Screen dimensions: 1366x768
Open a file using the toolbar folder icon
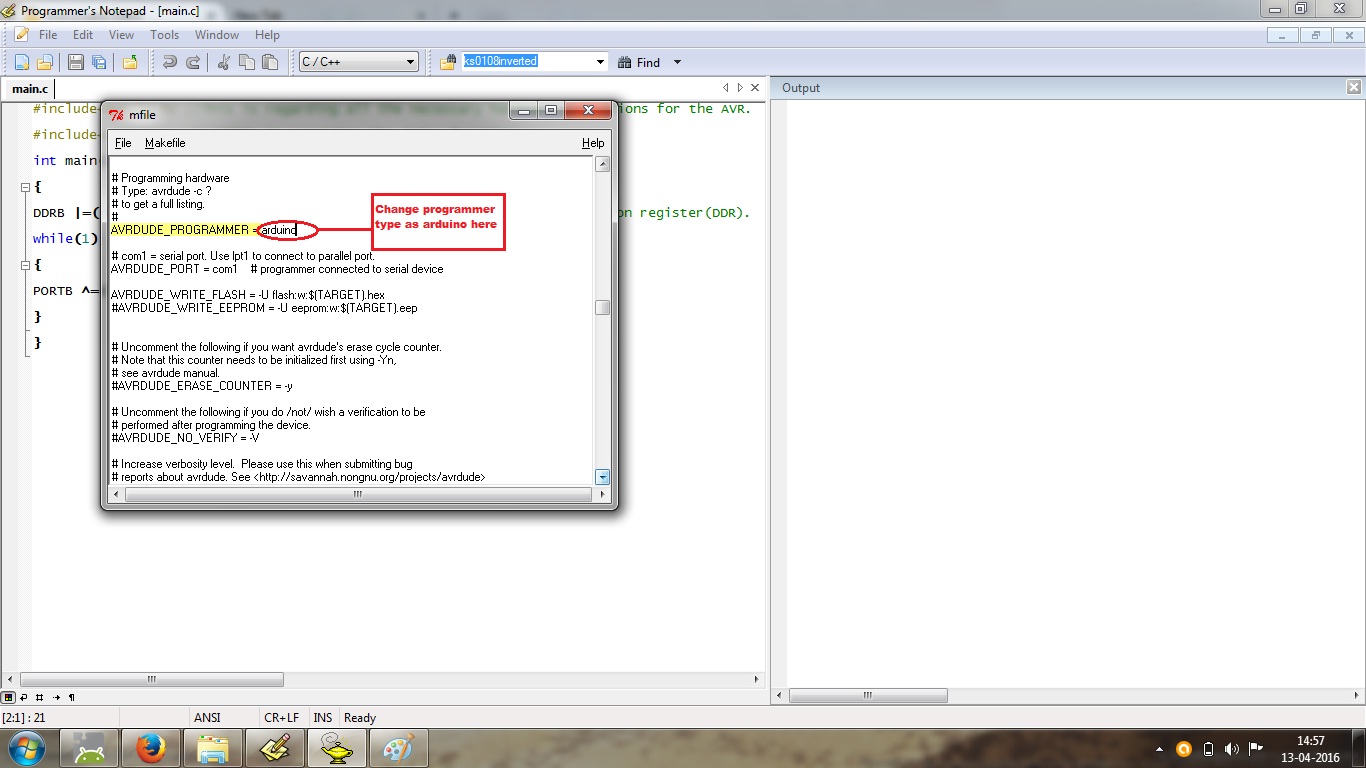[44, 62]
